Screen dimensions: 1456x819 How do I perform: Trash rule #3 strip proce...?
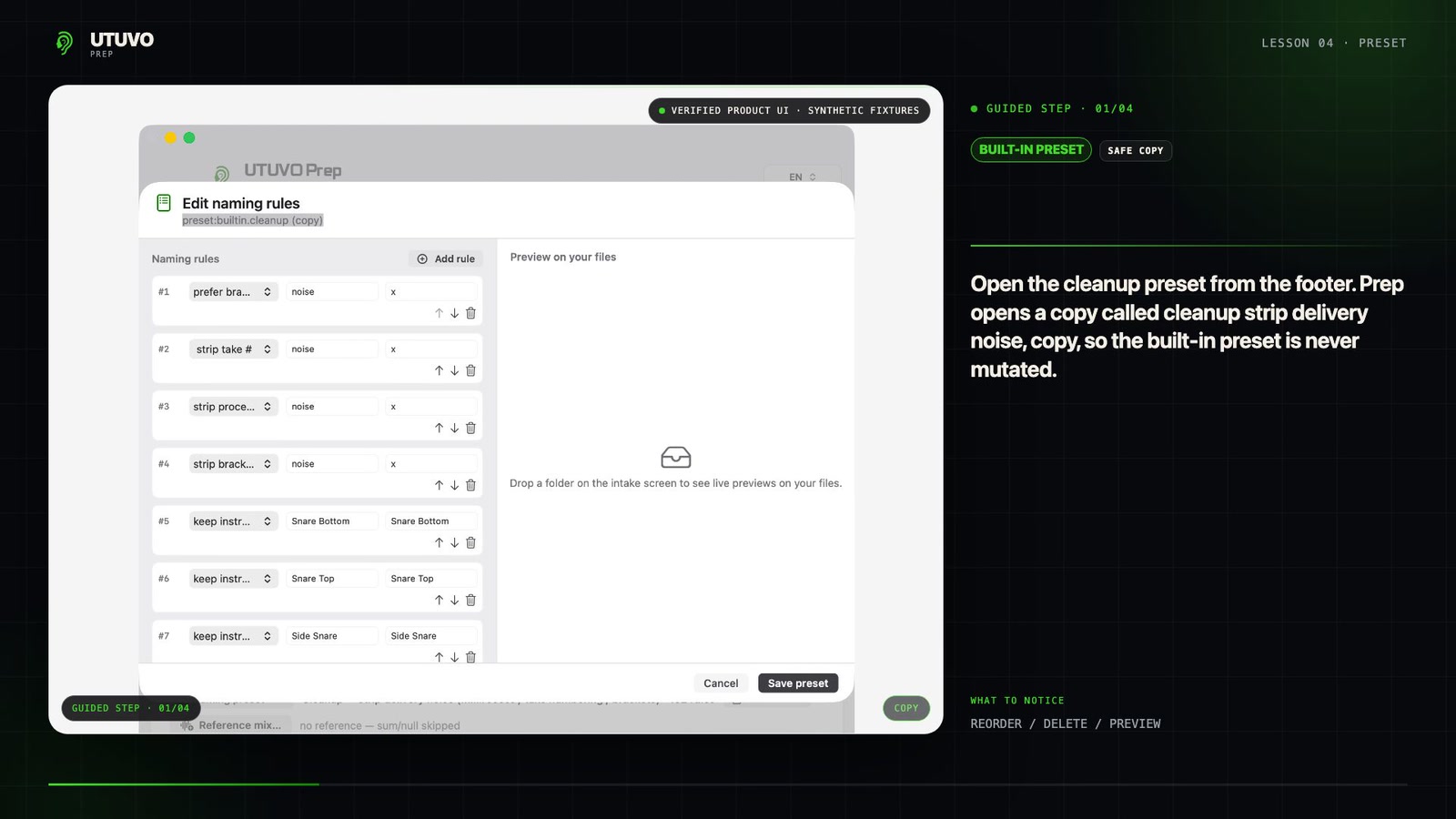click(x=470, y=428)
